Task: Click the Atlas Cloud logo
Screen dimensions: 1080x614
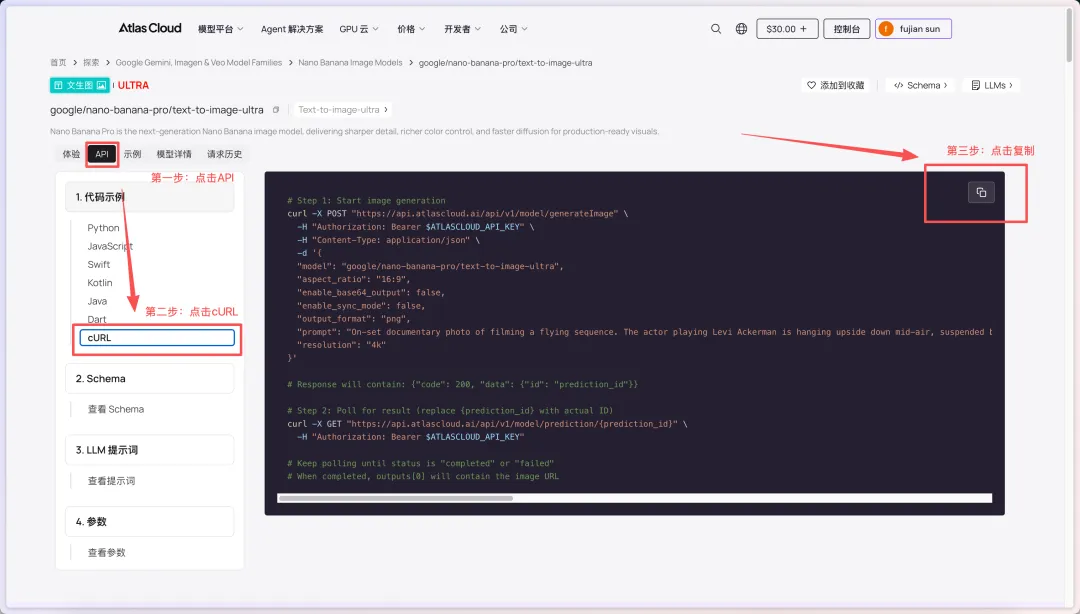Action: (149, 28)
